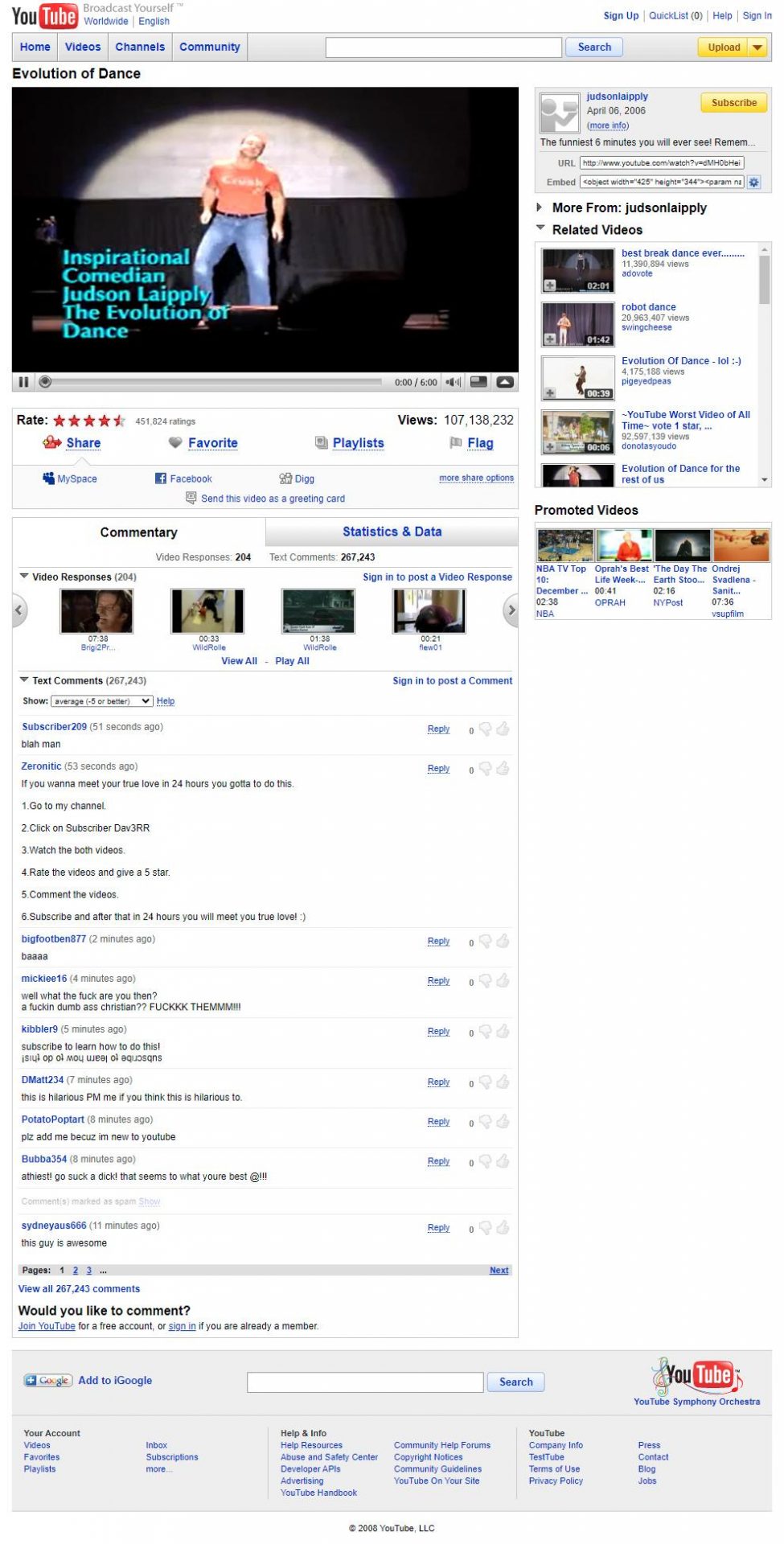The image size is (784, 1544).
Task: Open the Playlists option
Action: tap(350, 443)
